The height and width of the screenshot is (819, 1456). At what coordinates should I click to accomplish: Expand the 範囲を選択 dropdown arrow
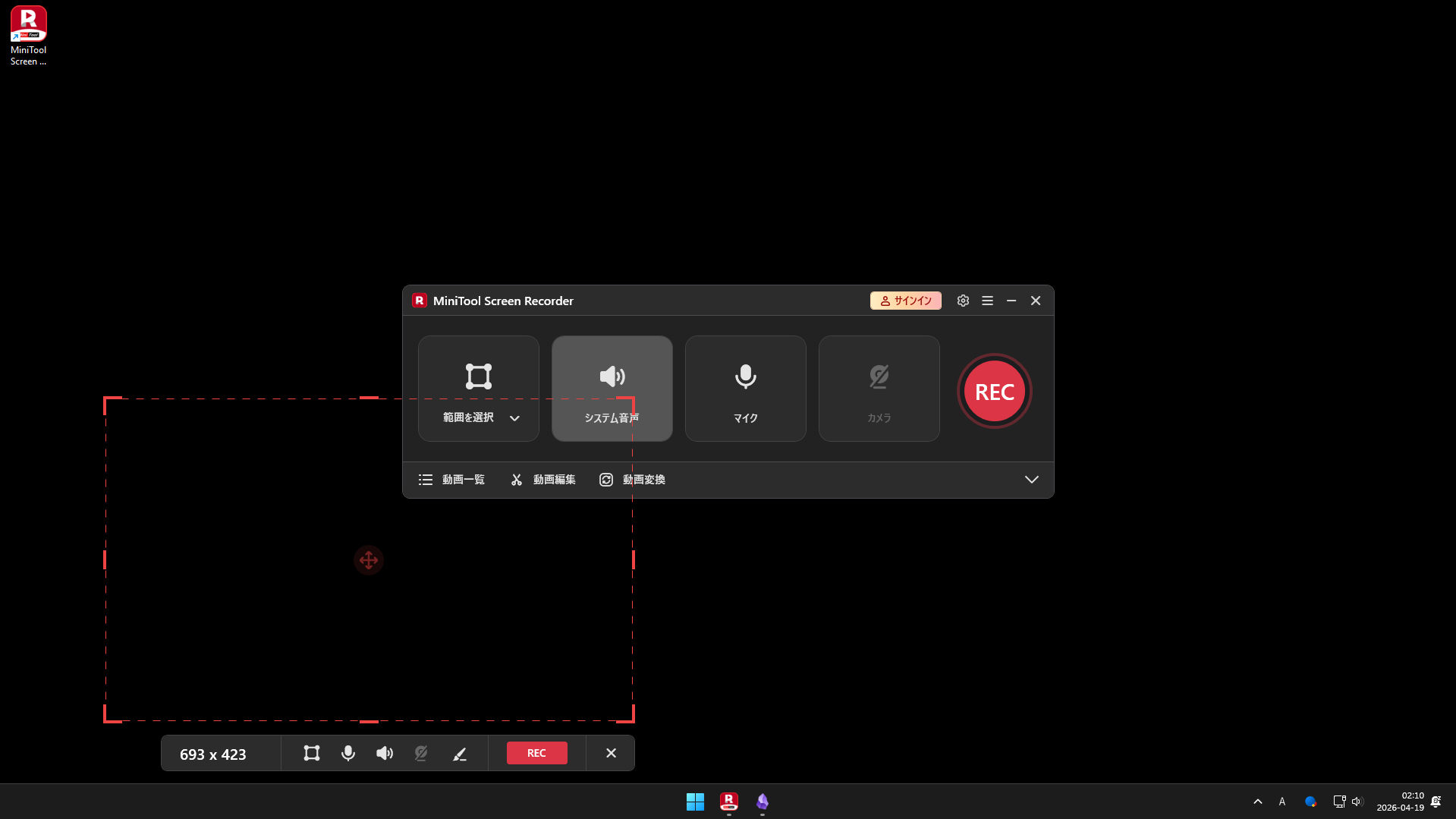click(x=514, y=418)
